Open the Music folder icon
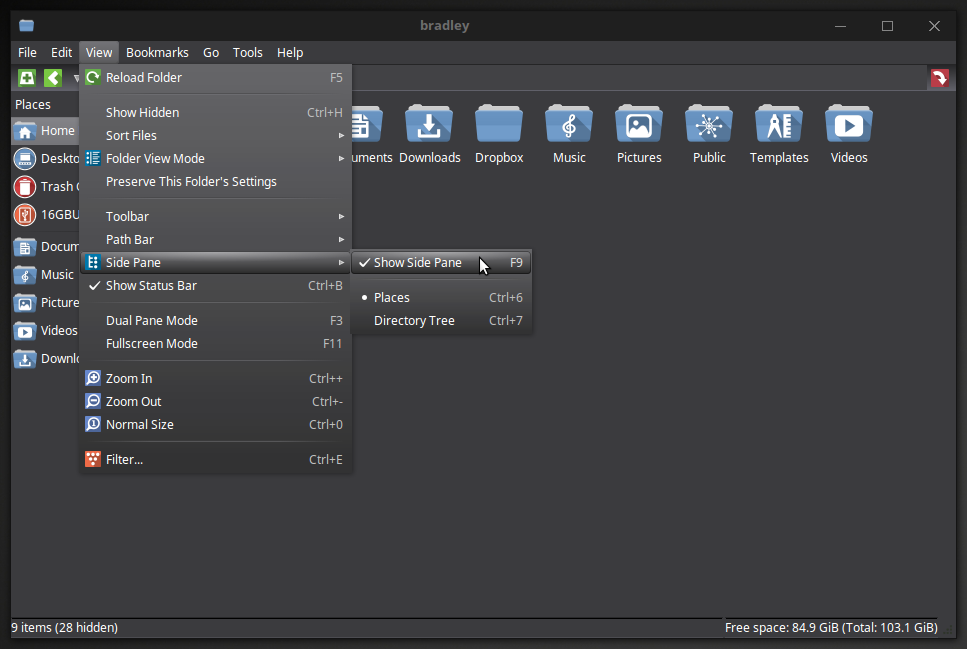 click(x=569, y=134)
